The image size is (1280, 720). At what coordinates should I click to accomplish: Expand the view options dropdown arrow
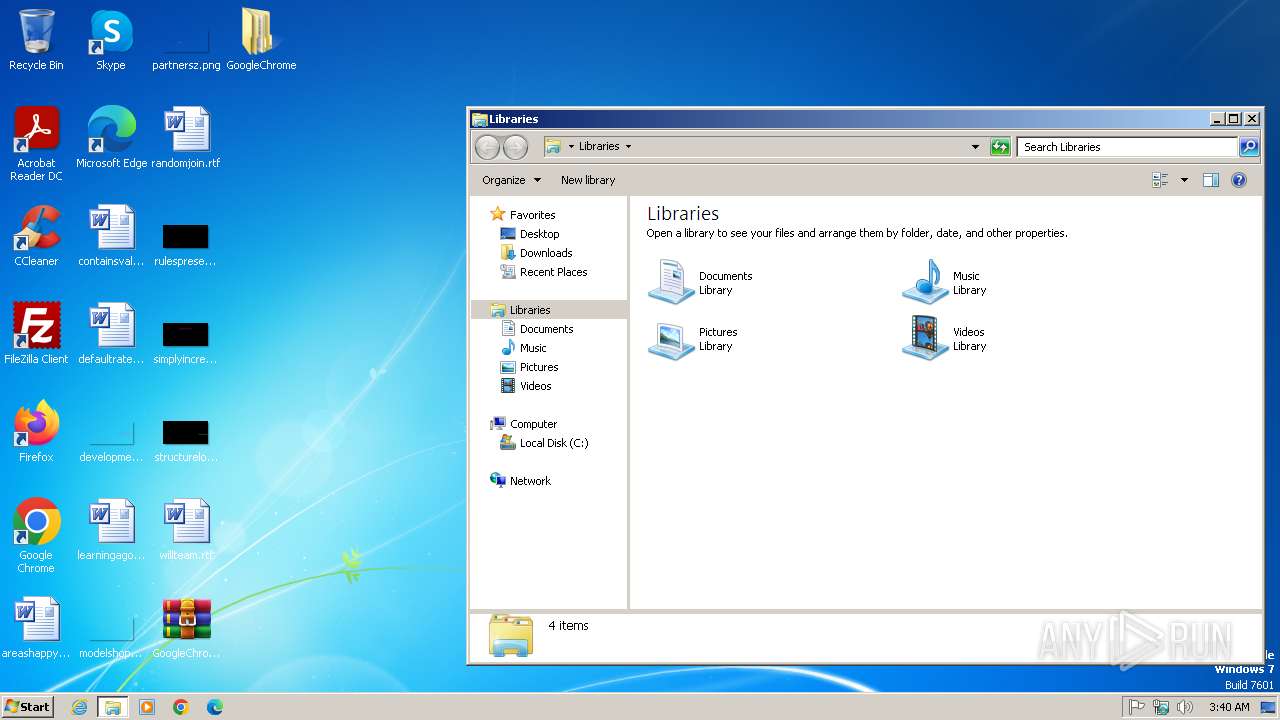(1184, 180)
